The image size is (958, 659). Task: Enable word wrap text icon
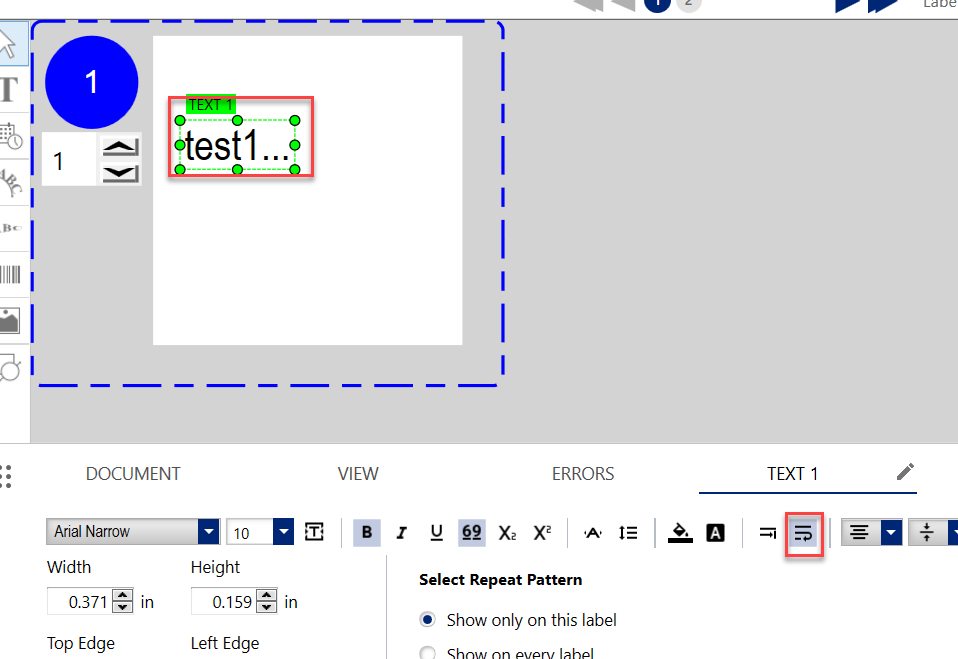(x=803, y=533)
